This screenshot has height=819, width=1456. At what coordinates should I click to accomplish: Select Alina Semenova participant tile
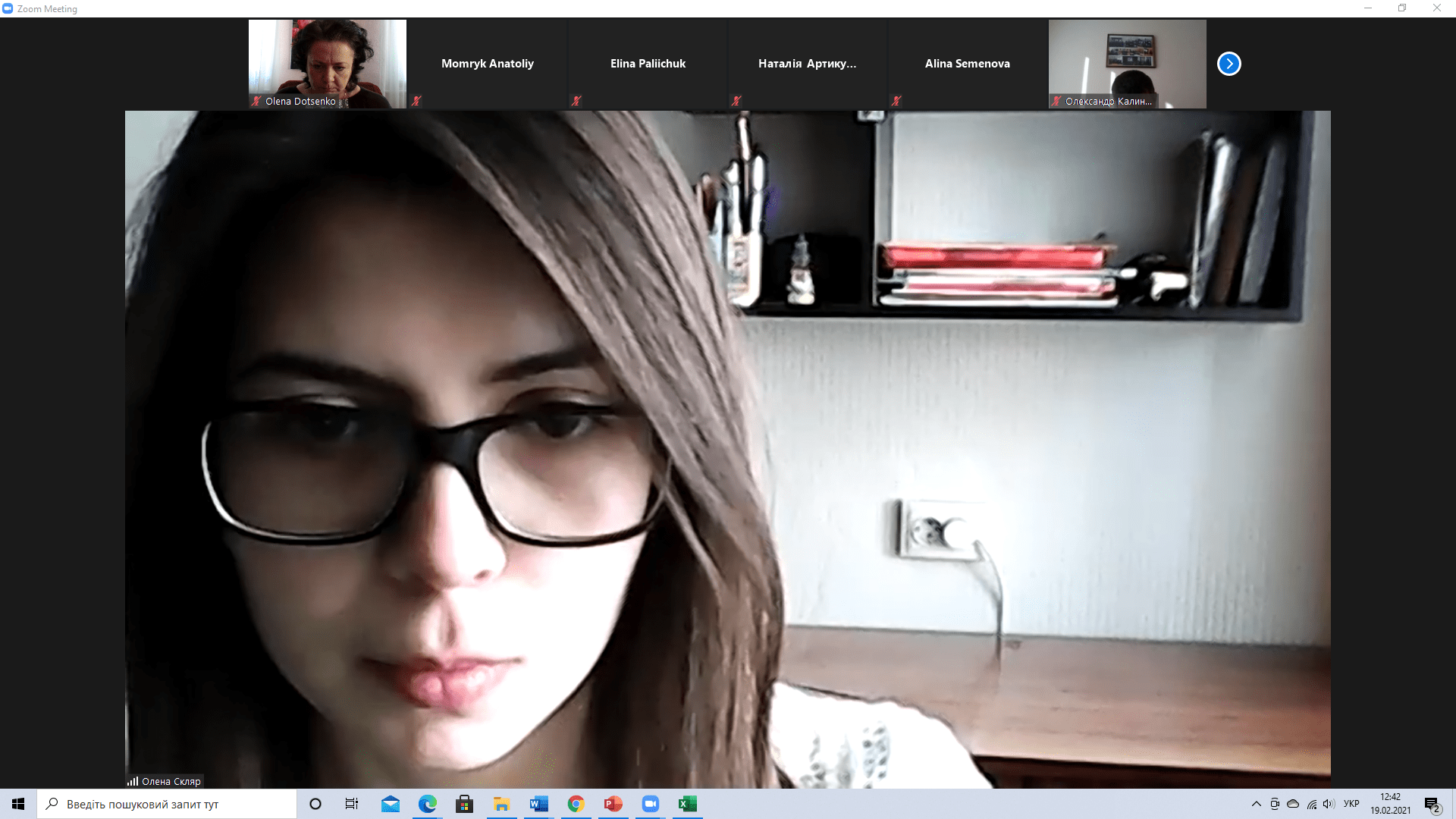tap(967, 64)
